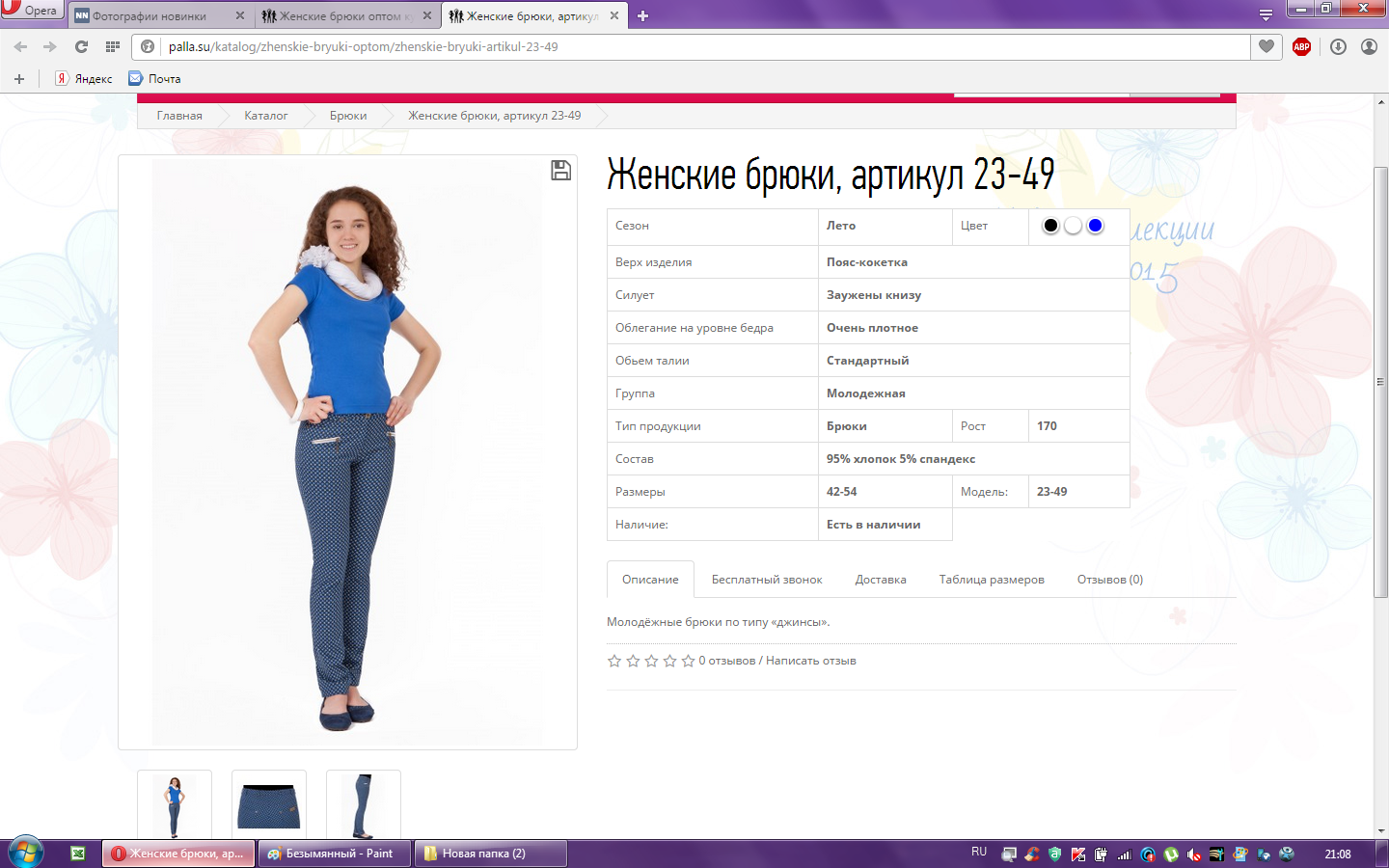Select the blue color swatch
This screenshot has height=868, width=1389.
[1095, 226]
